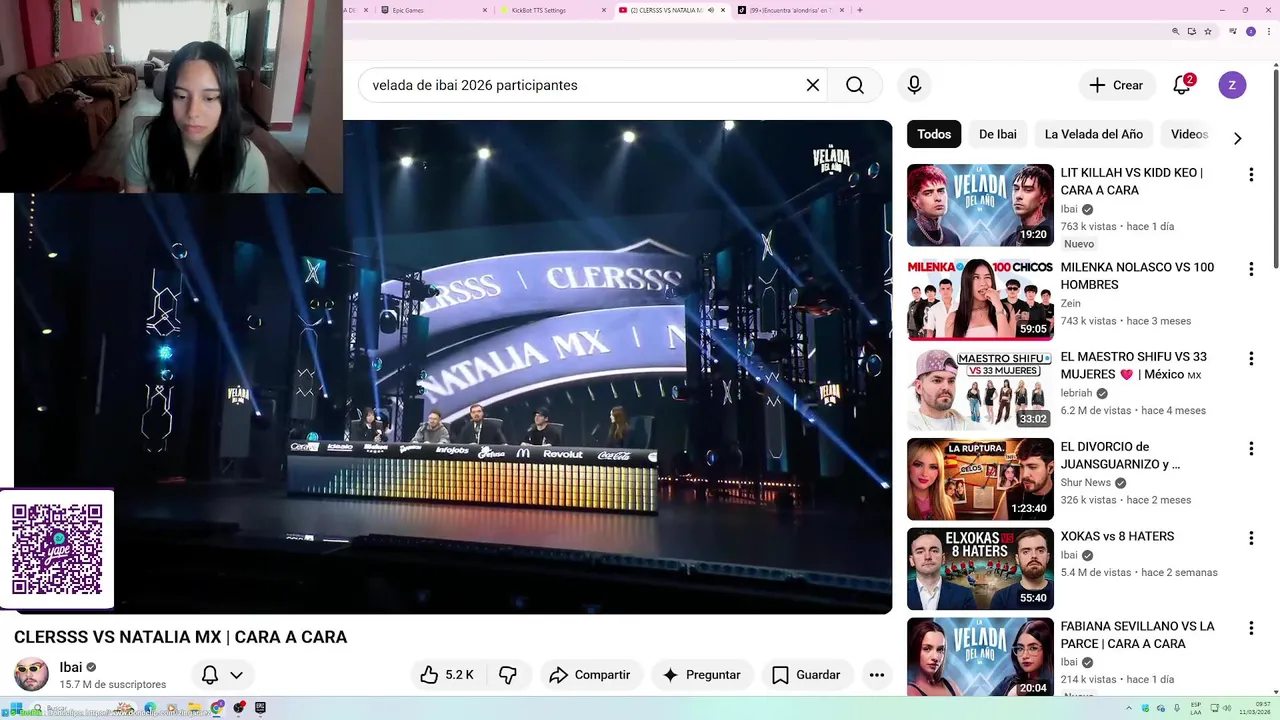Click the magnifier search button
Image resolution: width=1280 pixels, height=720 pixels.
point(855,85)
